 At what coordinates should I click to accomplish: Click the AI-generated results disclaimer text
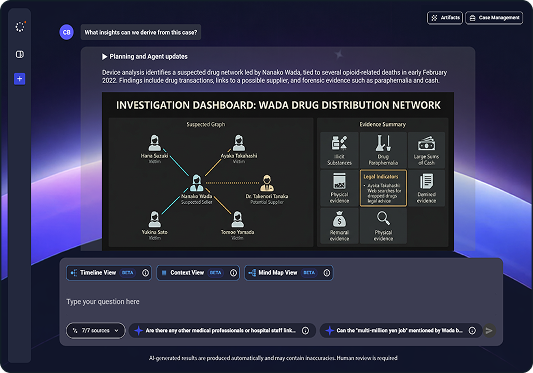273,358
